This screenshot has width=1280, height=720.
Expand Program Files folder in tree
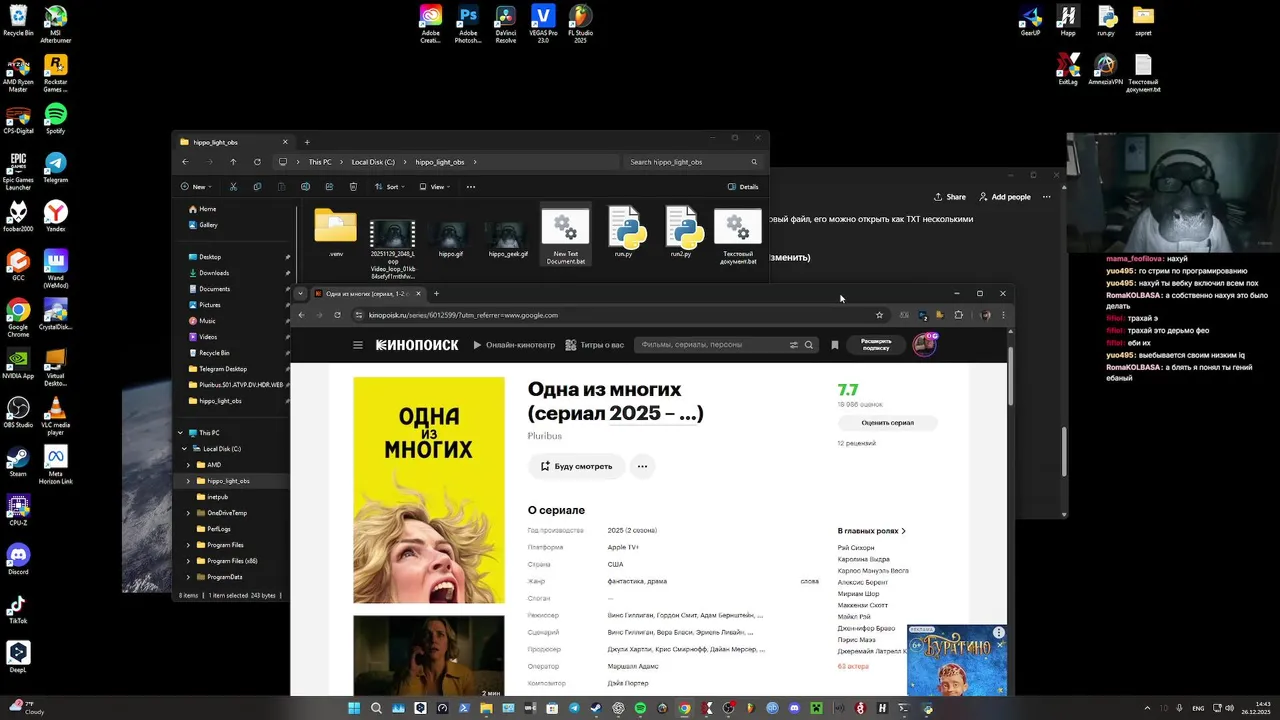point(188,545)
